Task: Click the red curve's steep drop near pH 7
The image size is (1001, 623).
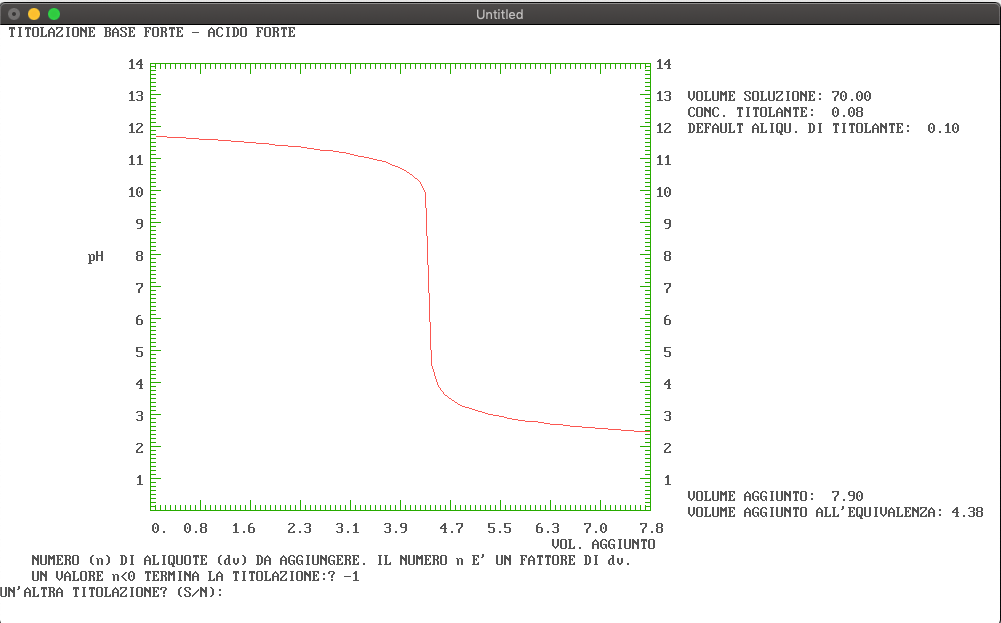Action: pos(429,288)
